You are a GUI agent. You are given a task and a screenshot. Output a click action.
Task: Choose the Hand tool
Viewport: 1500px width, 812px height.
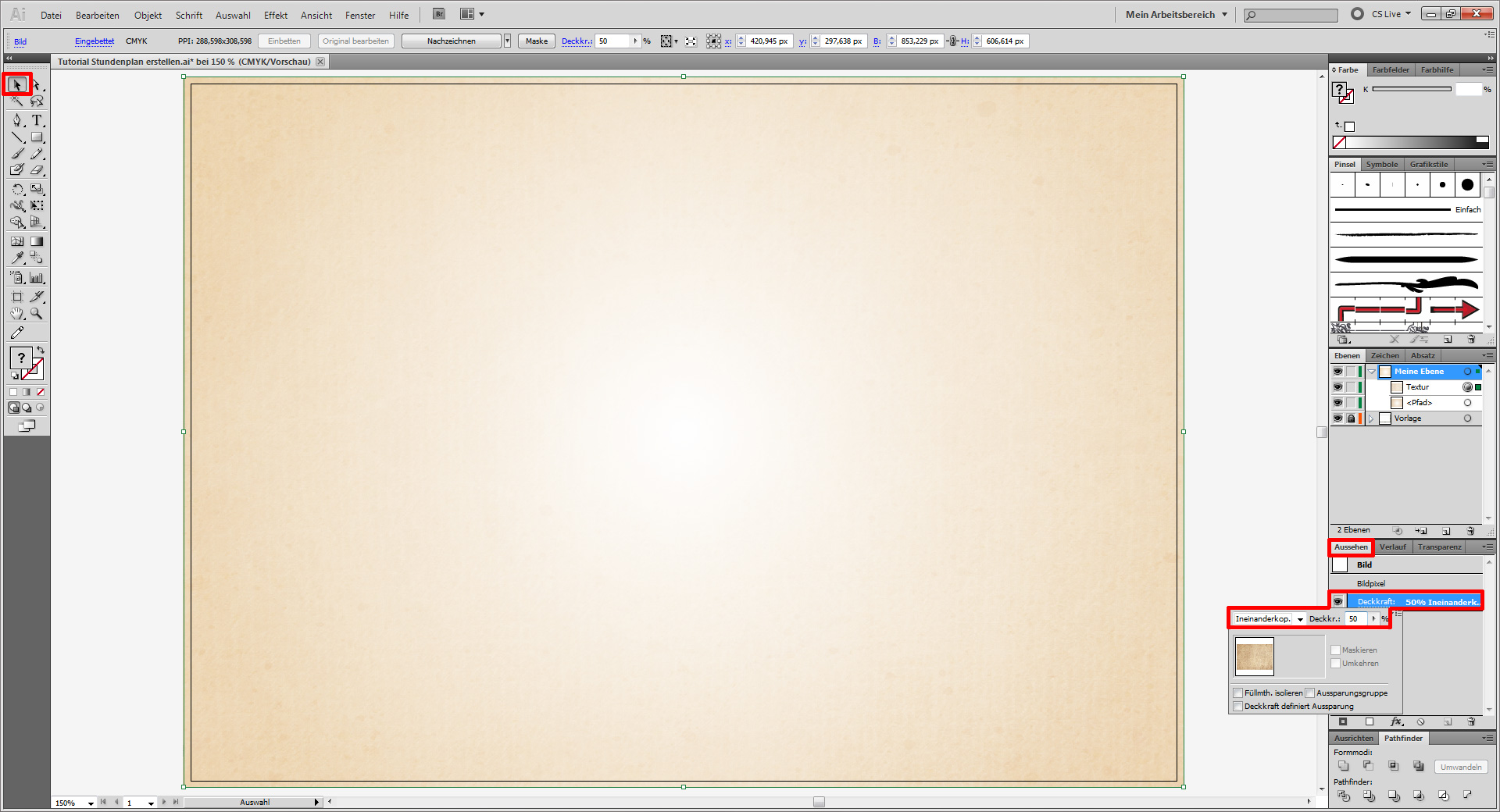17,314
